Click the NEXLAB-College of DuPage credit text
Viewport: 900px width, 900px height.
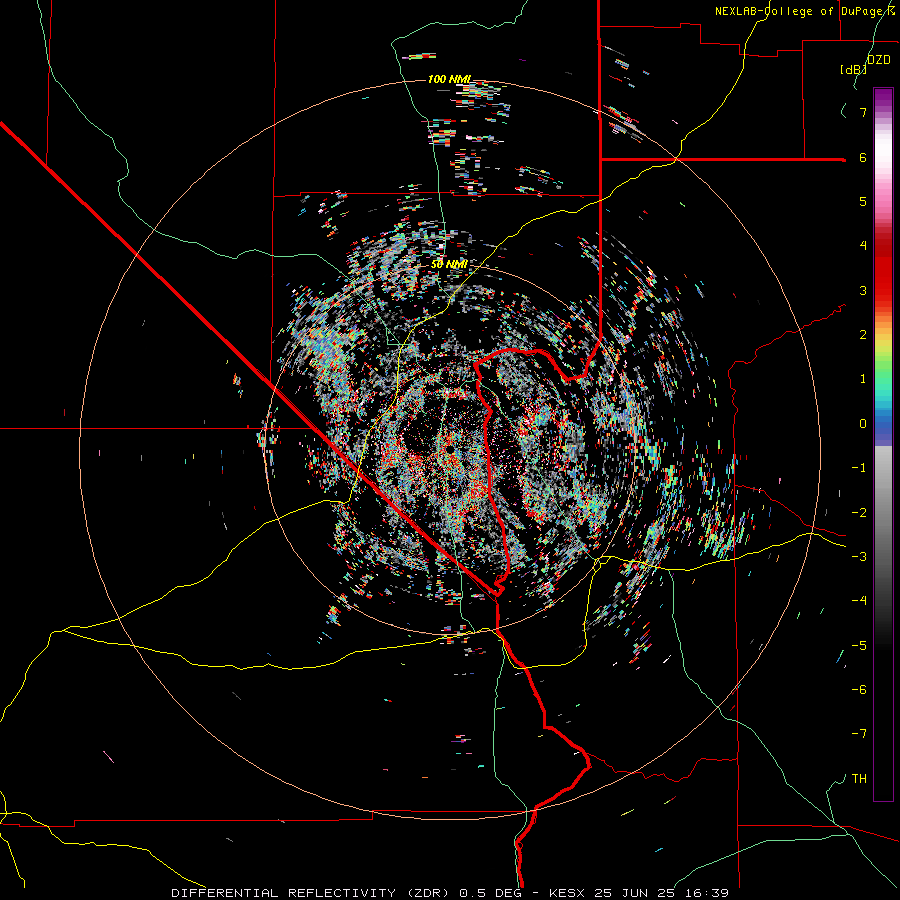click(805, 11)
